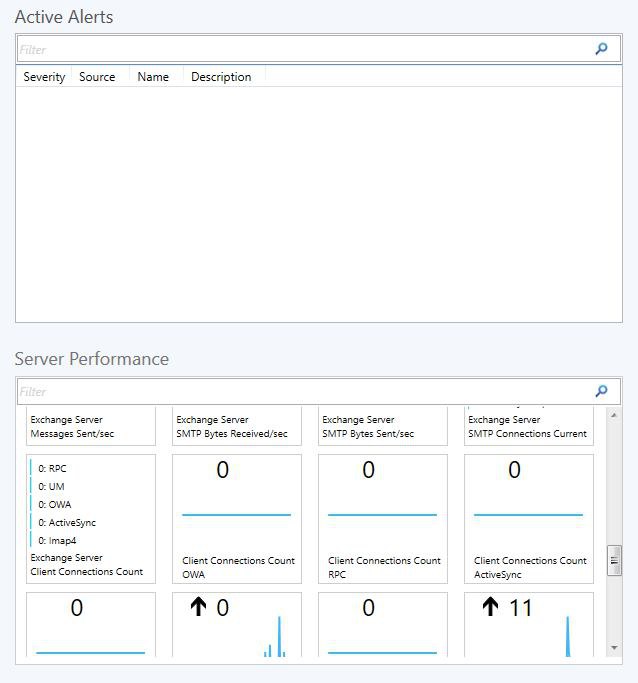This screenshot has width=638, height=683.
Task: Select the '0: UM' legend entry
Action: point(51,487)
